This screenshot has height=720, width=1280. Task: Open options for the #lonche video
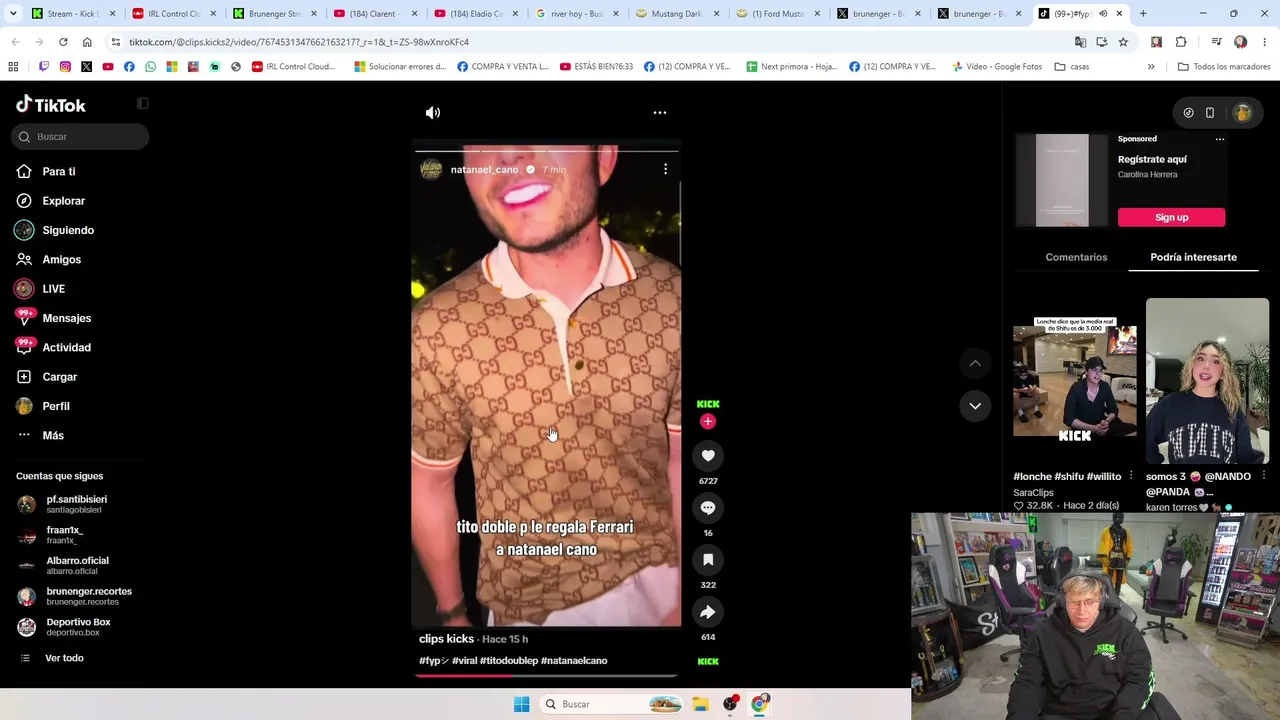pyautogui.click(x=1131, y=476)
